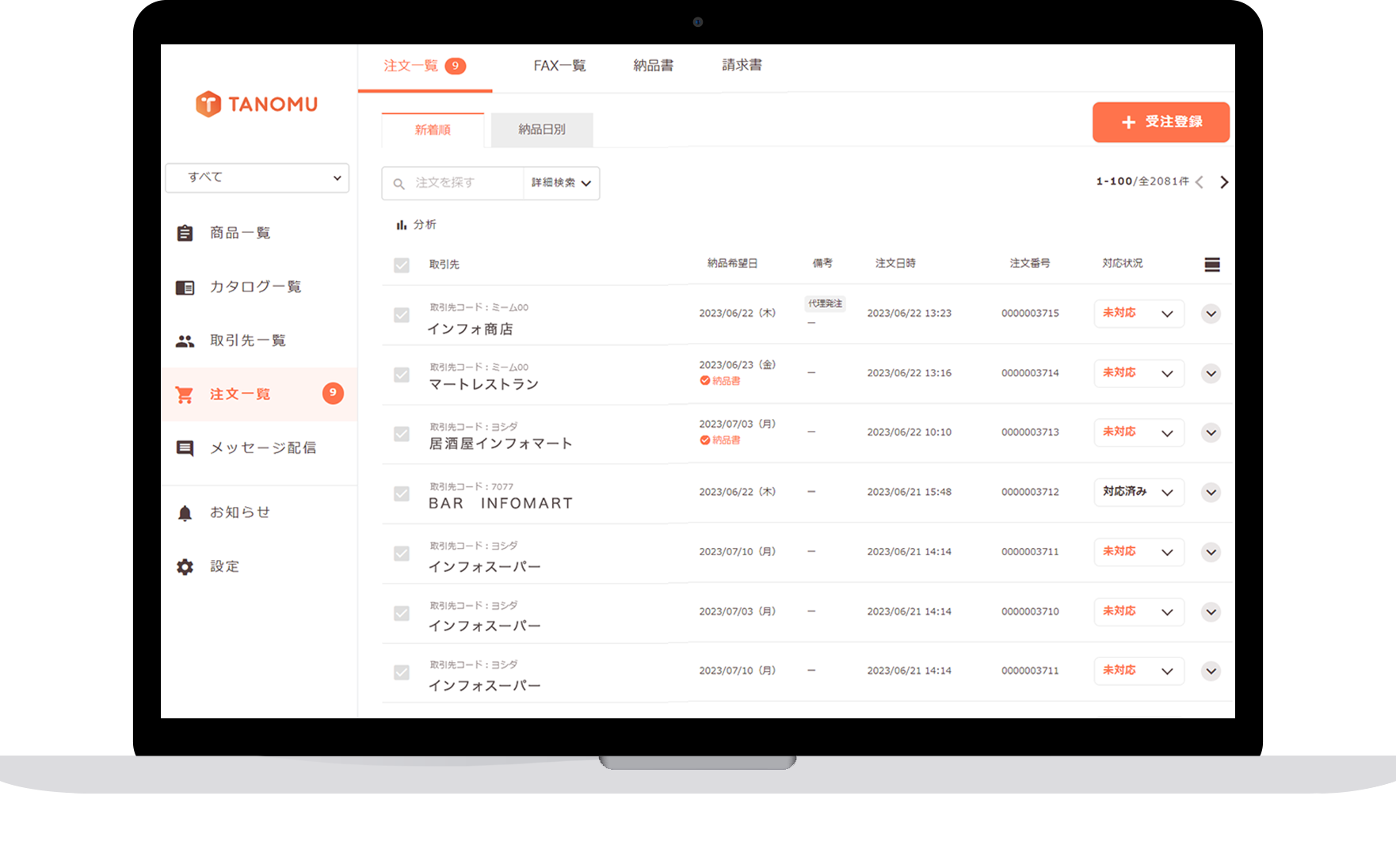
Task: Click the 納品書 check icon for マートレストラン
Action: pyautogui.click(x=704, y=381)
